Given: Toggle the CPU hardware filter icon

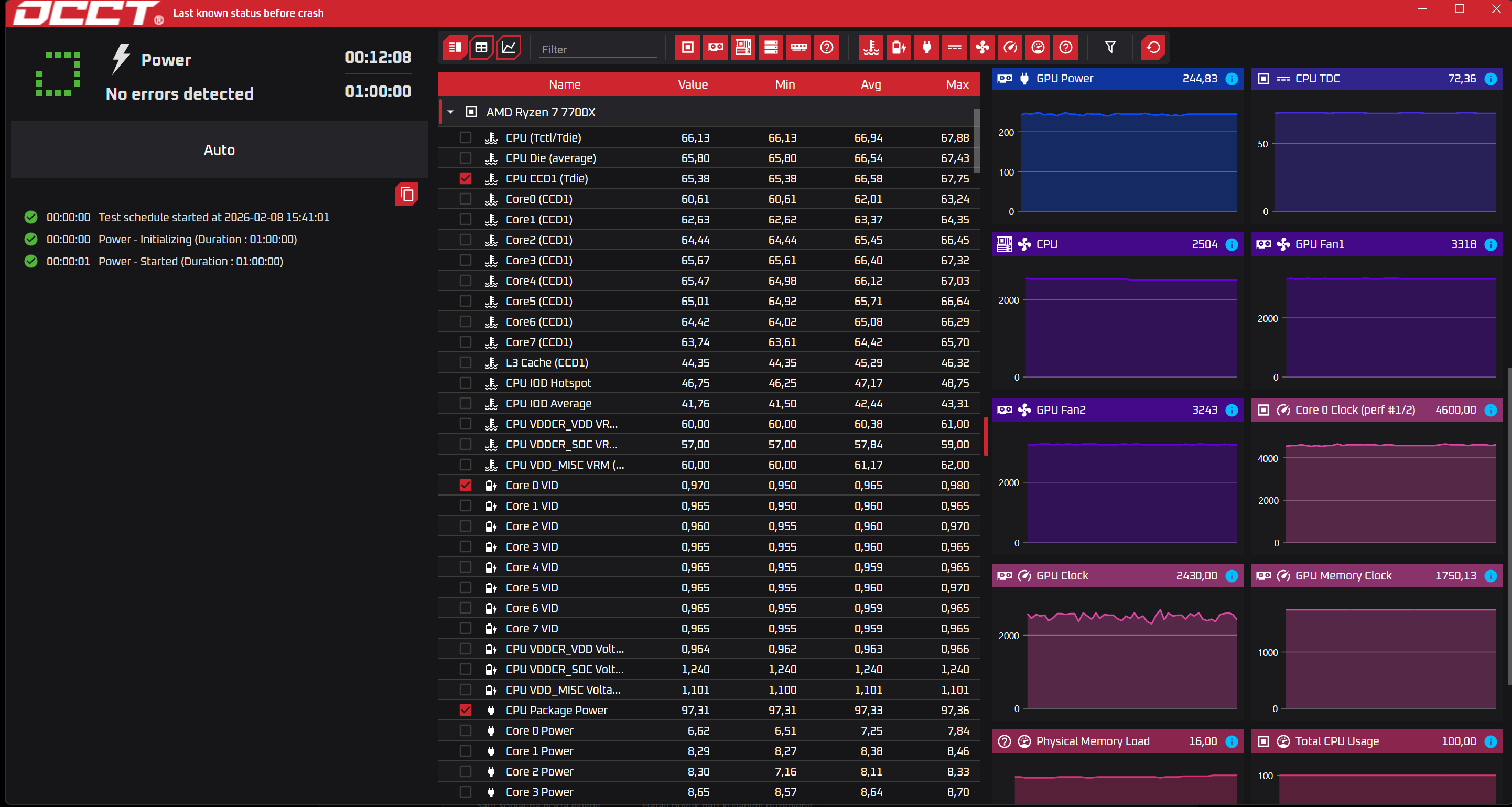Looking at the screenshot, I should pyautogui.click(x=687, y=48).
